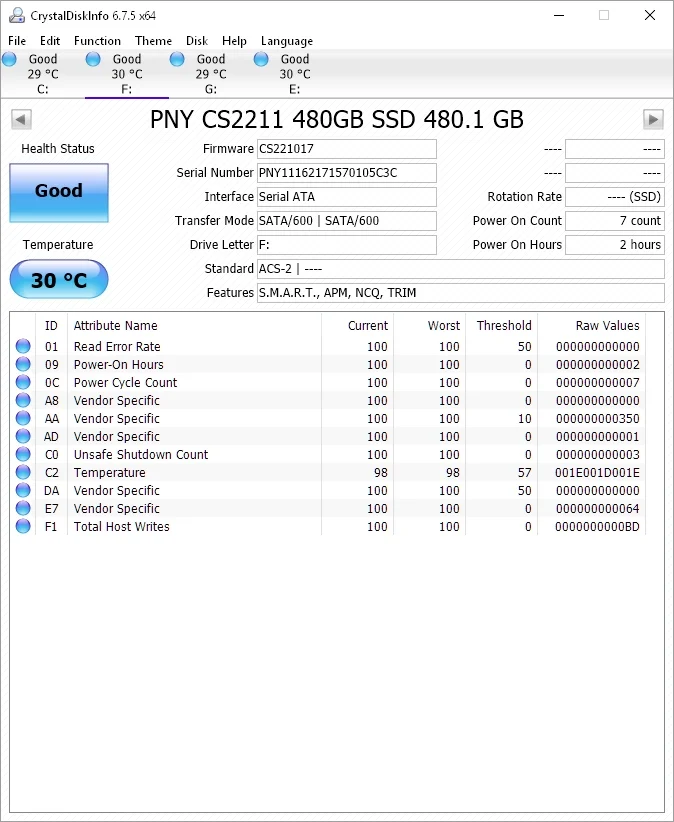Click raw value 001E001D001E
Viewport: 674px width, 822px height.
(597, 472)
